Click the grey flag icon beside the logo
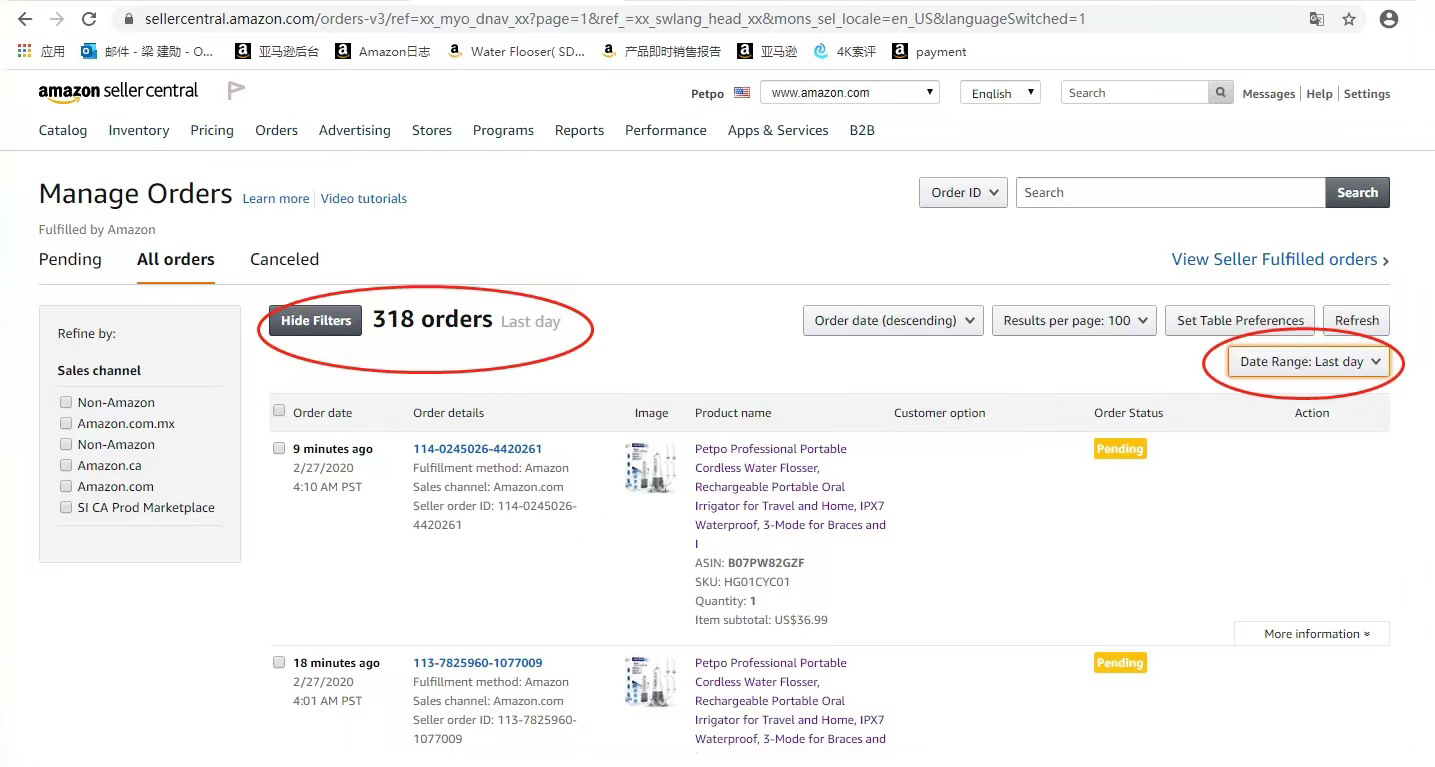 point(236,91)
